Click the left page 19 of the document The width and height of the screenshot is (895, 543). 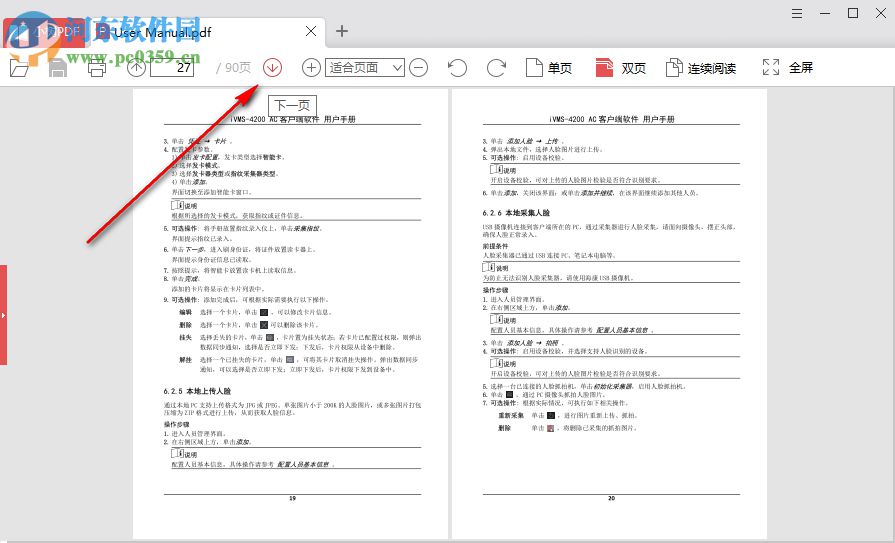291,313
